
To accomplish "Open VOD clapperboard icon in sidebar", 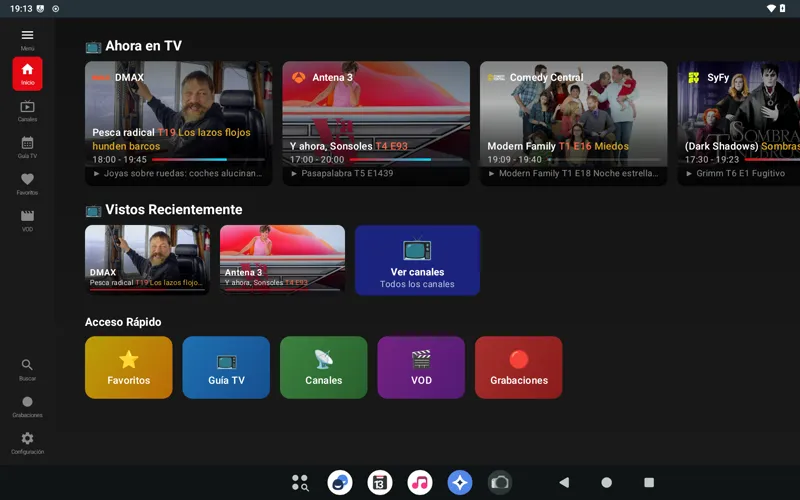I will pos(27,221).
